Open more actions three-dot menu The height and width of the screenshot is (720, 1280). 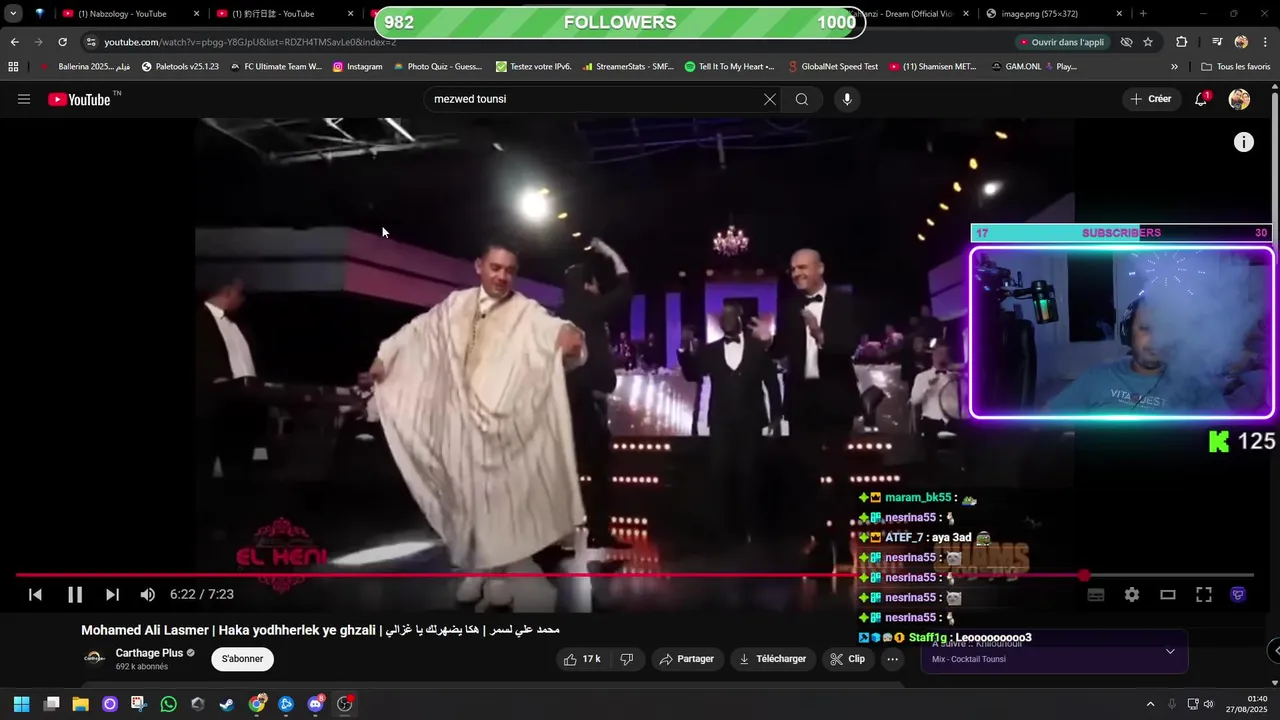pos(892,659)
